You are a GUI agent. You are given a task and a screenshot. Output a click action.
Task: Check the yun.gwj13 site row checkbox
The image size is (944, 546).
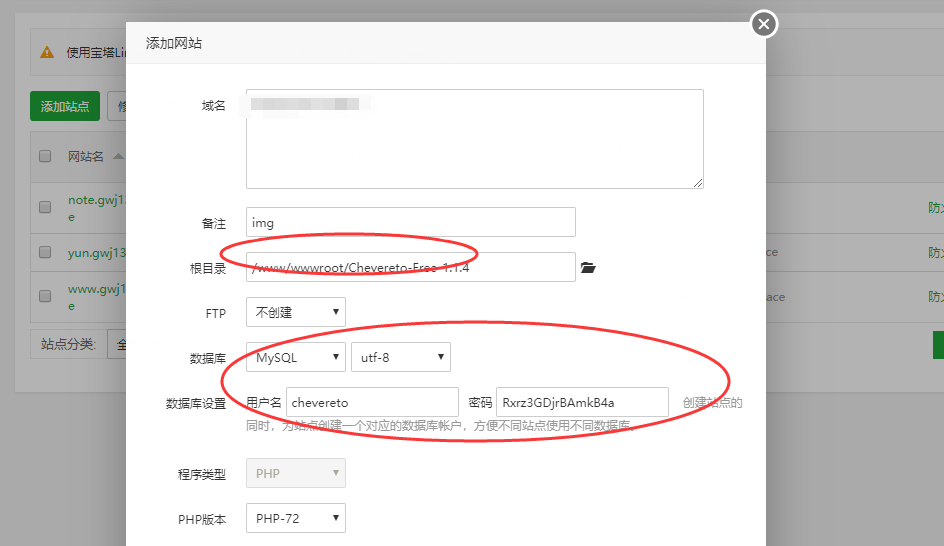tap(45, 252)
